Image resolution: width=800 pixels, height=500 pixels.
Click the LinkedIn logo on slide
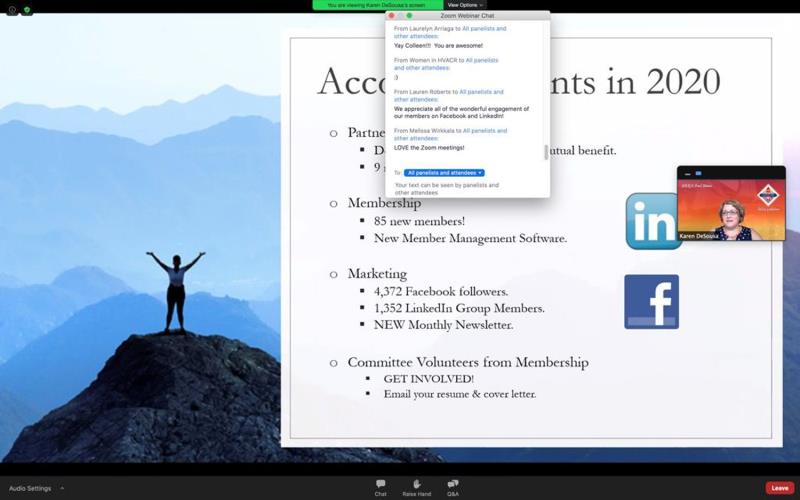point(653,221)
